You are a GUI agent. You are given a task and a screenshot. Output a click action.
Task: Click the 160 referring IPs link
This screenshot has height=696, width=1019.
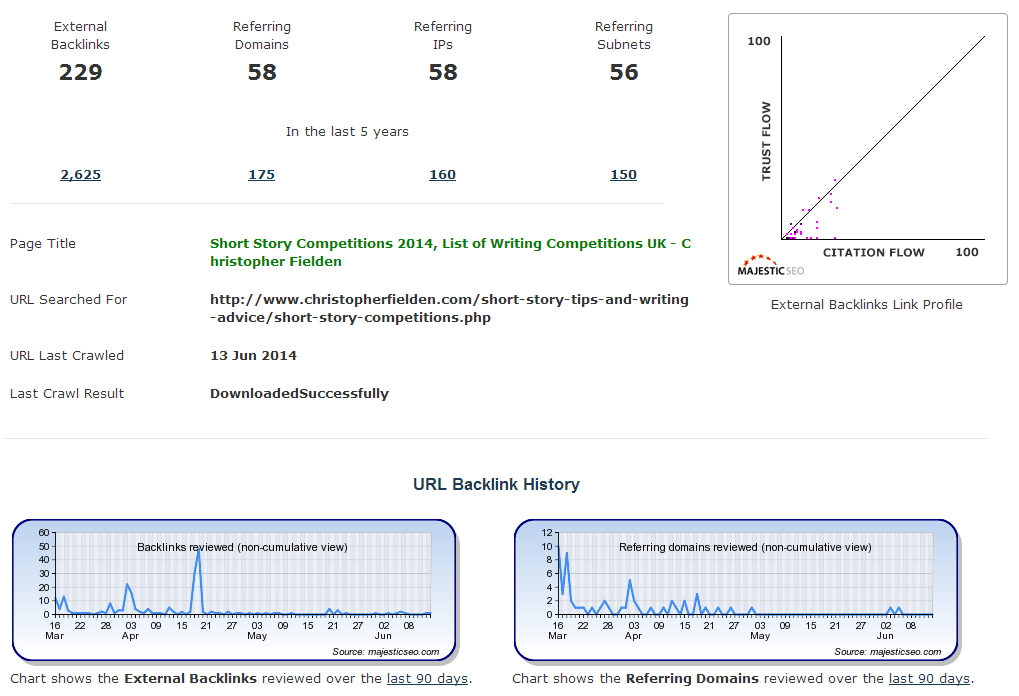click(443, 175)
